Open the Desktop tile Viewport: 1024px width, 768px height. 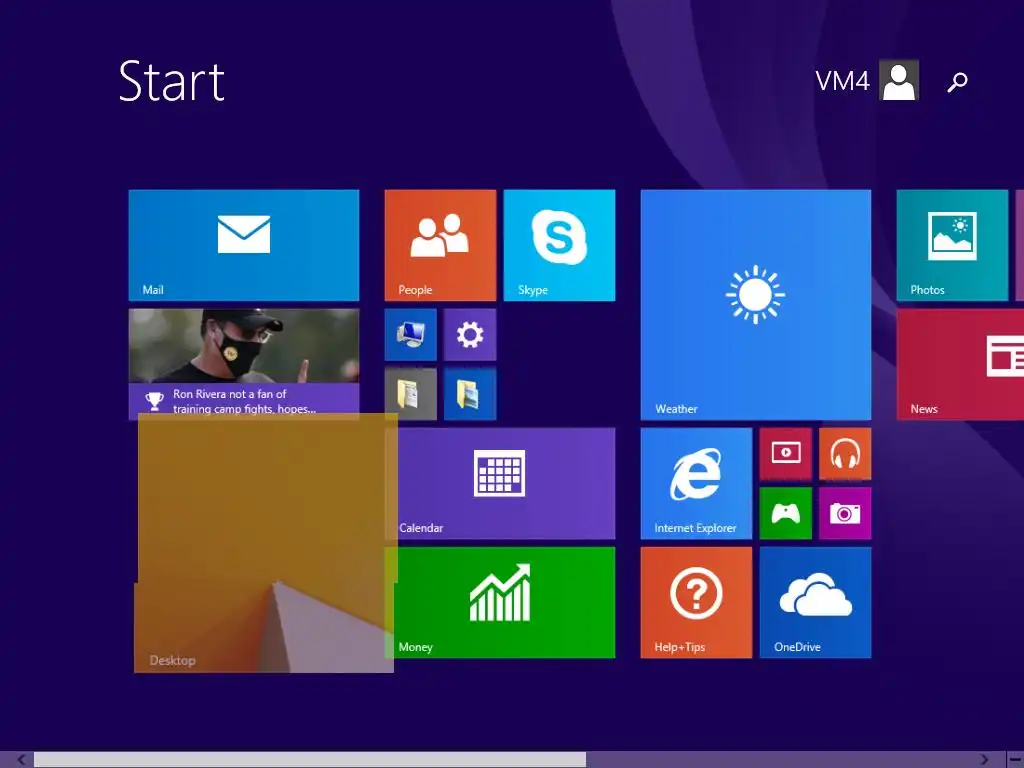[264, 543]
